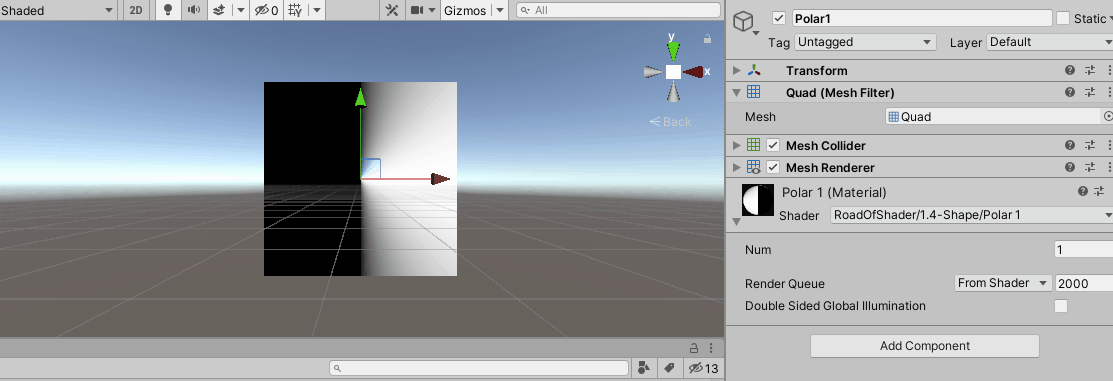This screenshot has width=1113, height=381.
Task: Click the Mesh Renderer icon
Action: [x=754, y=167]
